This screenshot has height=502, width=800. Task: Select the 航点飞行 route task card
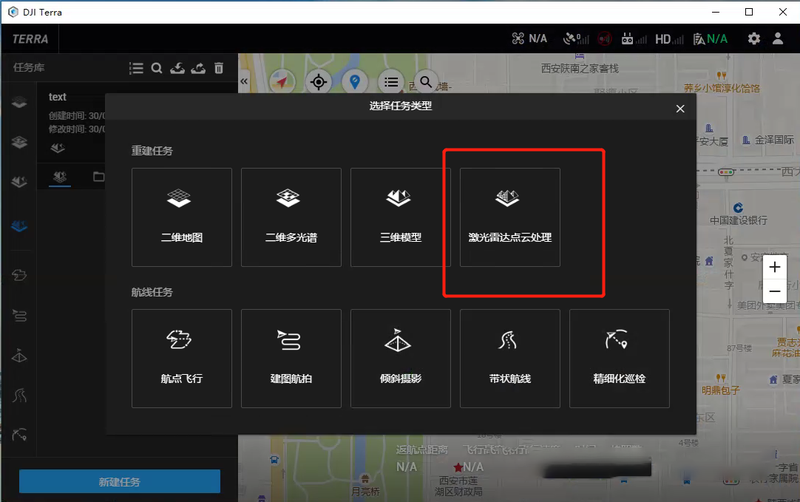[182, 358]
